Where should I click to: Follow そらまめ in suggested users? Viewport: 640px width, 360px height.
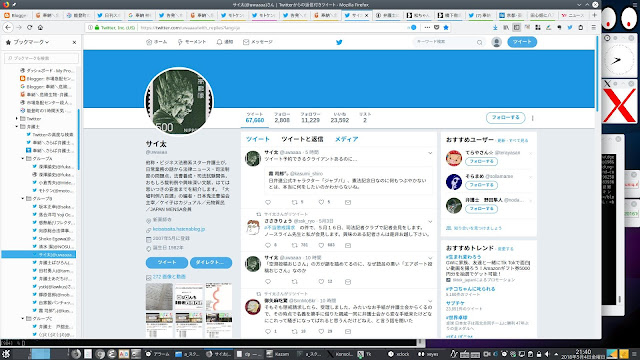(x=481, y=185)
